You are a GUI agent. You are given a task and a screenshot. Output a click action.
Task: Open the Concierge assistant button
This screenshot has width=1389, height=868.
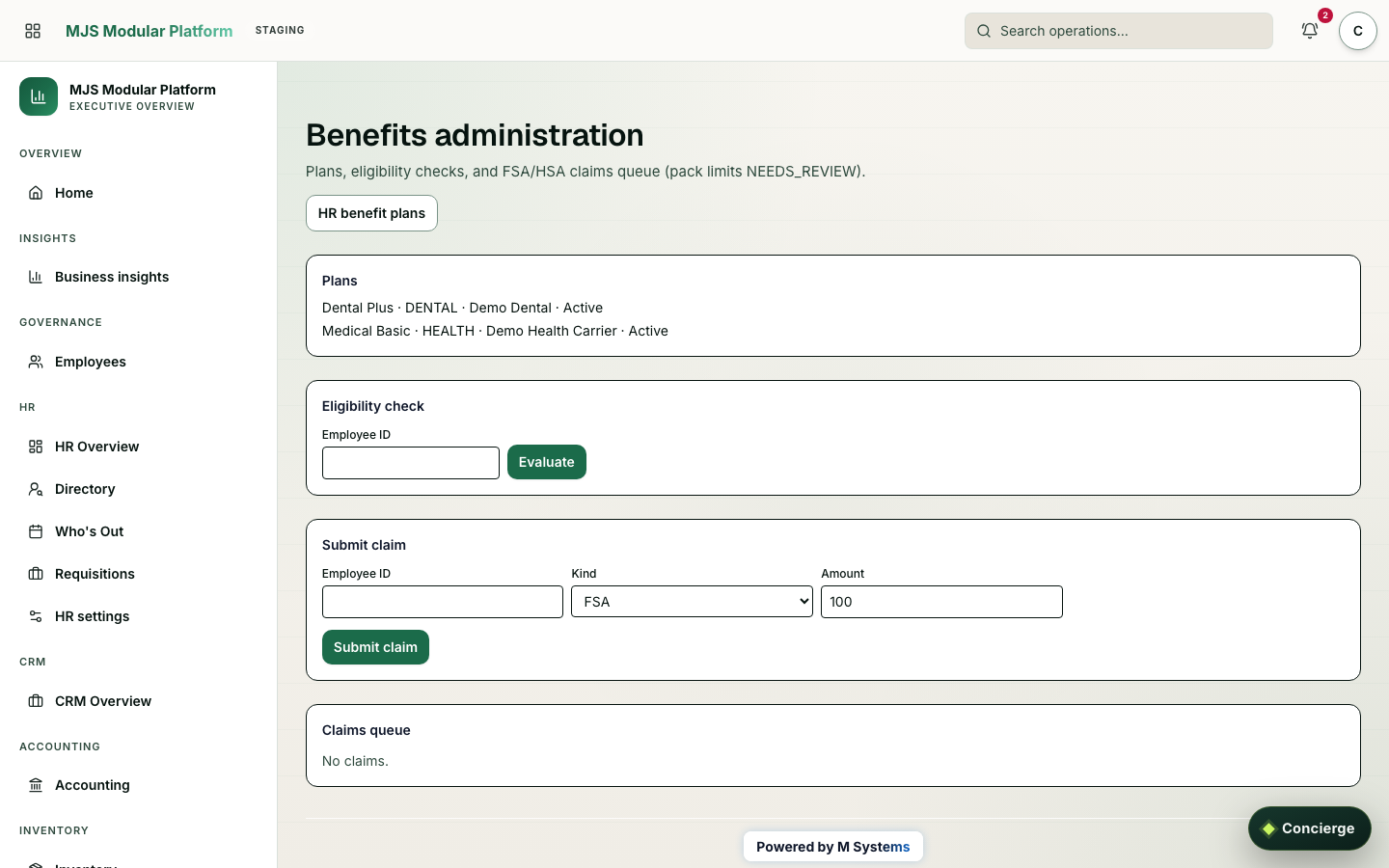coord(1309,828)
